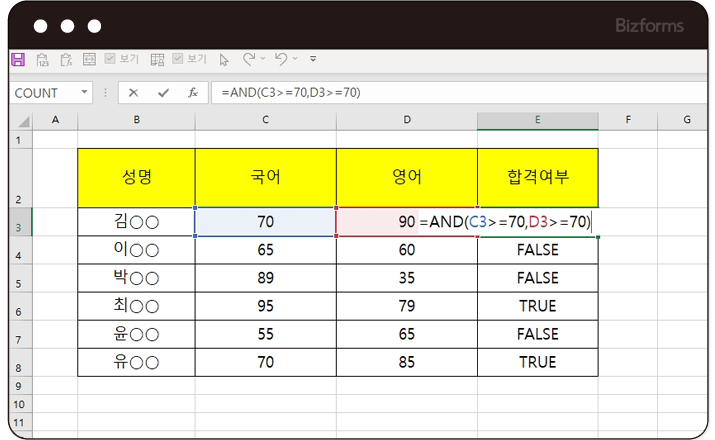The height and width of the screenshot is (440, 715).
Task: Toggle the first 보기 checkbox
Action: tap(111, 60)
